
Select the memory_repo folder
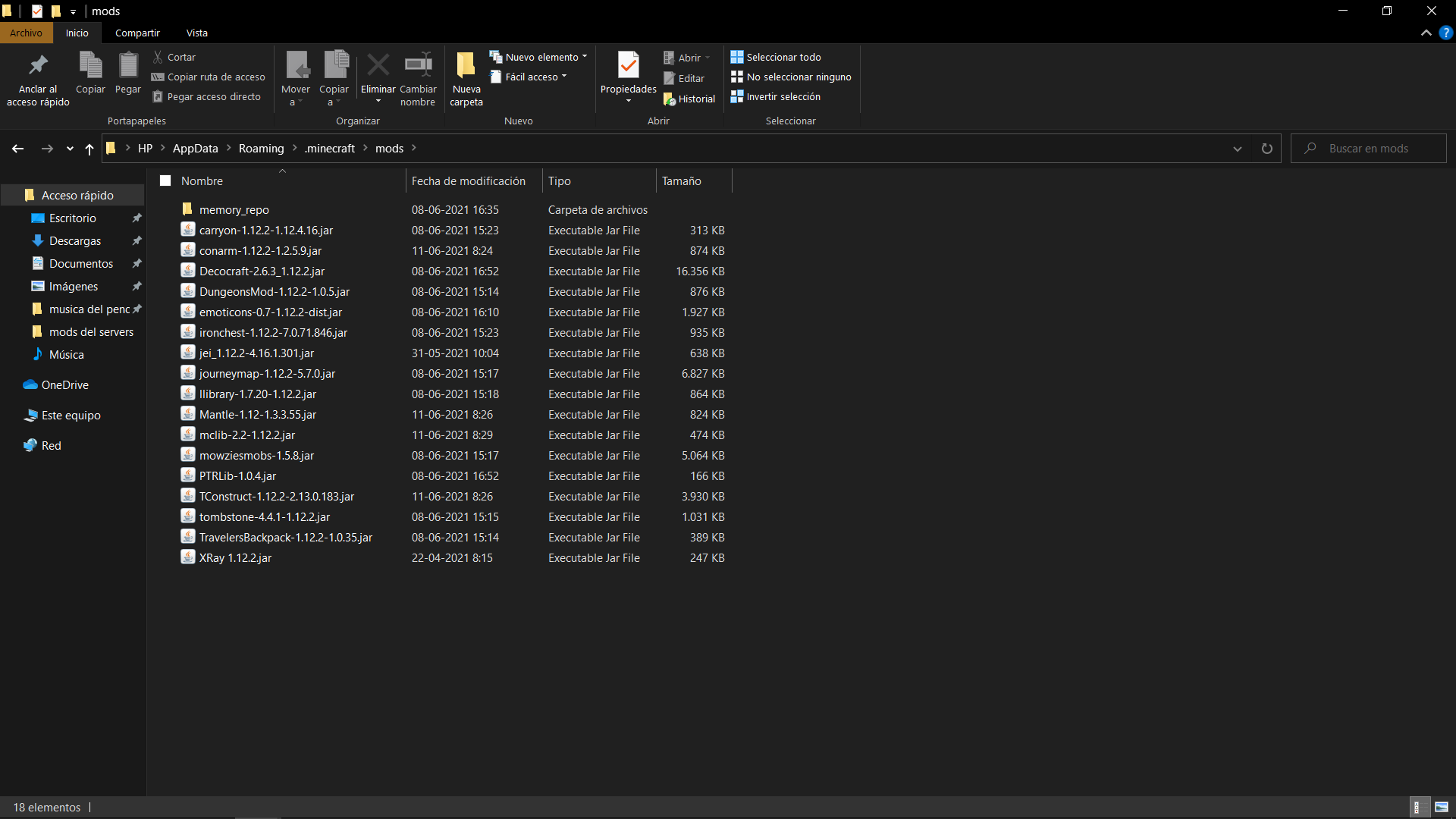pyautogui.click(x=234, y=210)
